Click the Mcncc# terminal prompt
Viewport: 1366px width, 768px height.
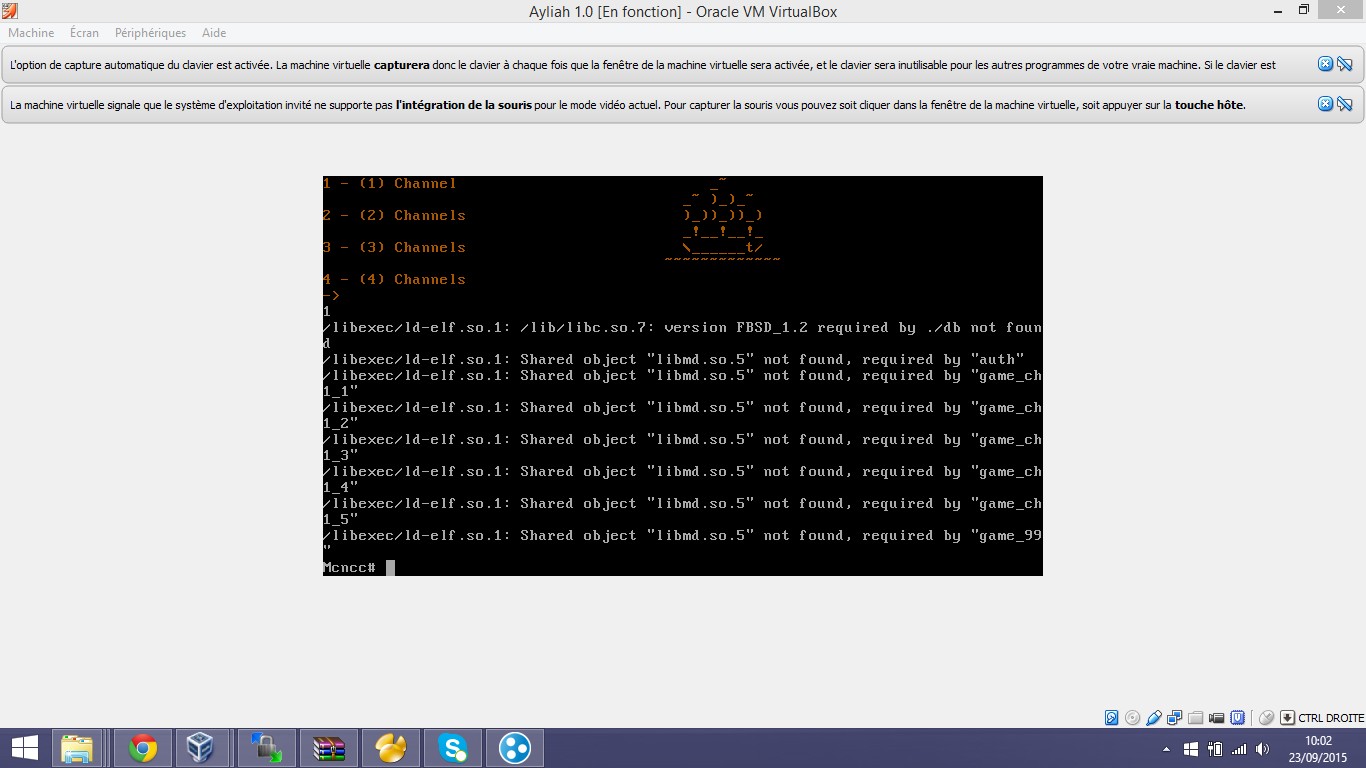[x=349, y=568]
